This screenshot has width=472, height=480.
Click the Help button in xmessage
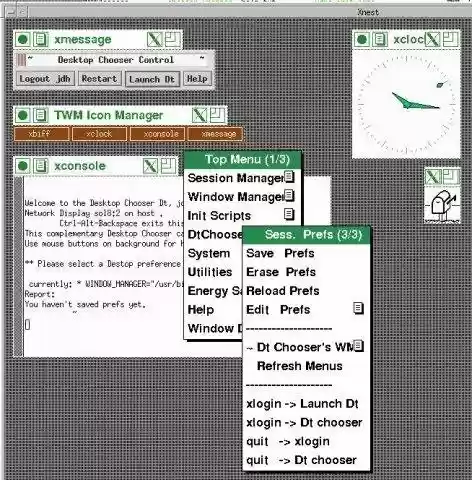(197, 79)
